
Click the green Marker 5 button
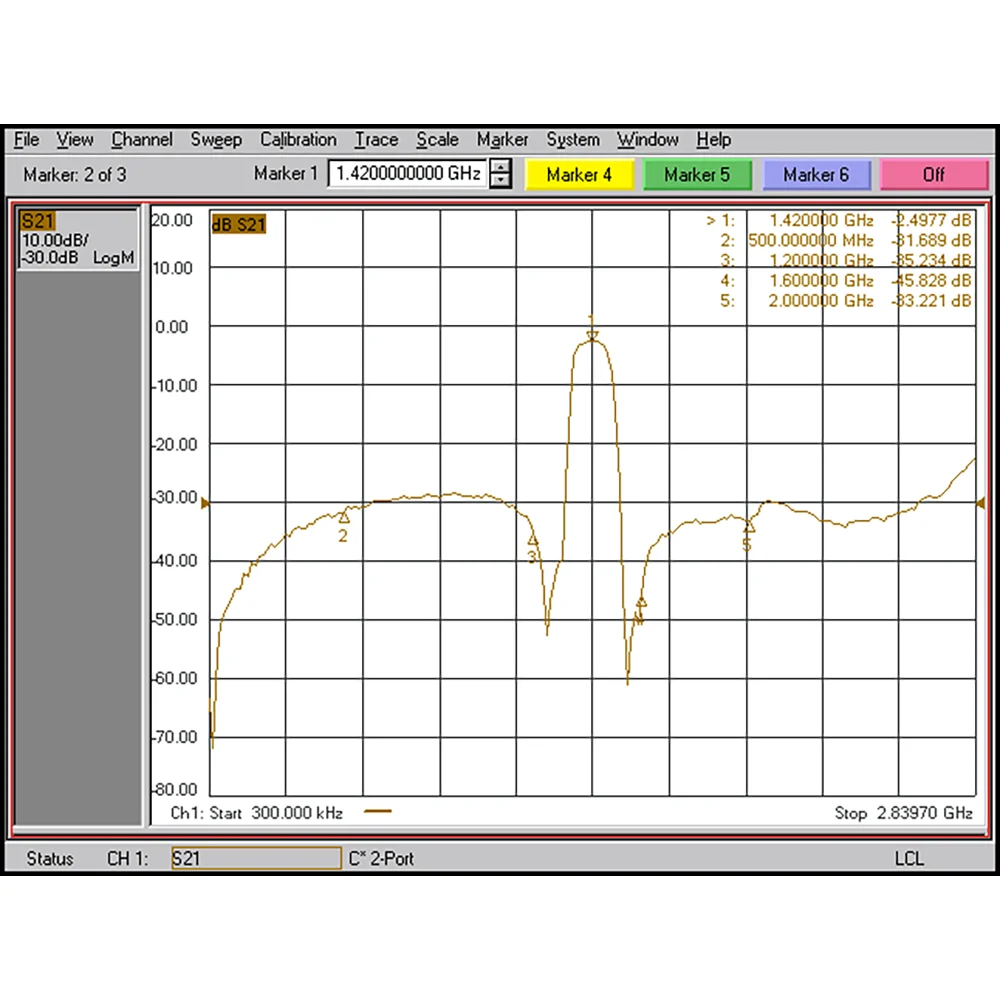[x=697, y=175]
